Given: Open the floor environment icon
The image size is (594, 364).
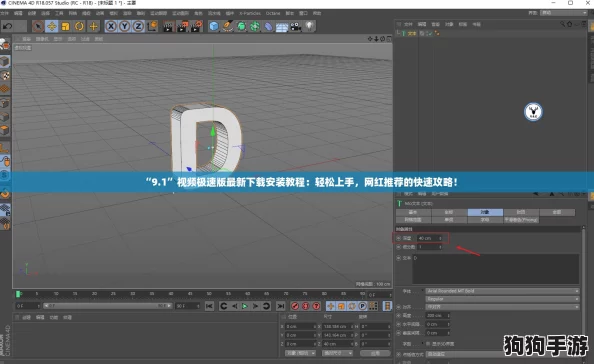Looking at the screenshot, I should click(x=282, y=26).
